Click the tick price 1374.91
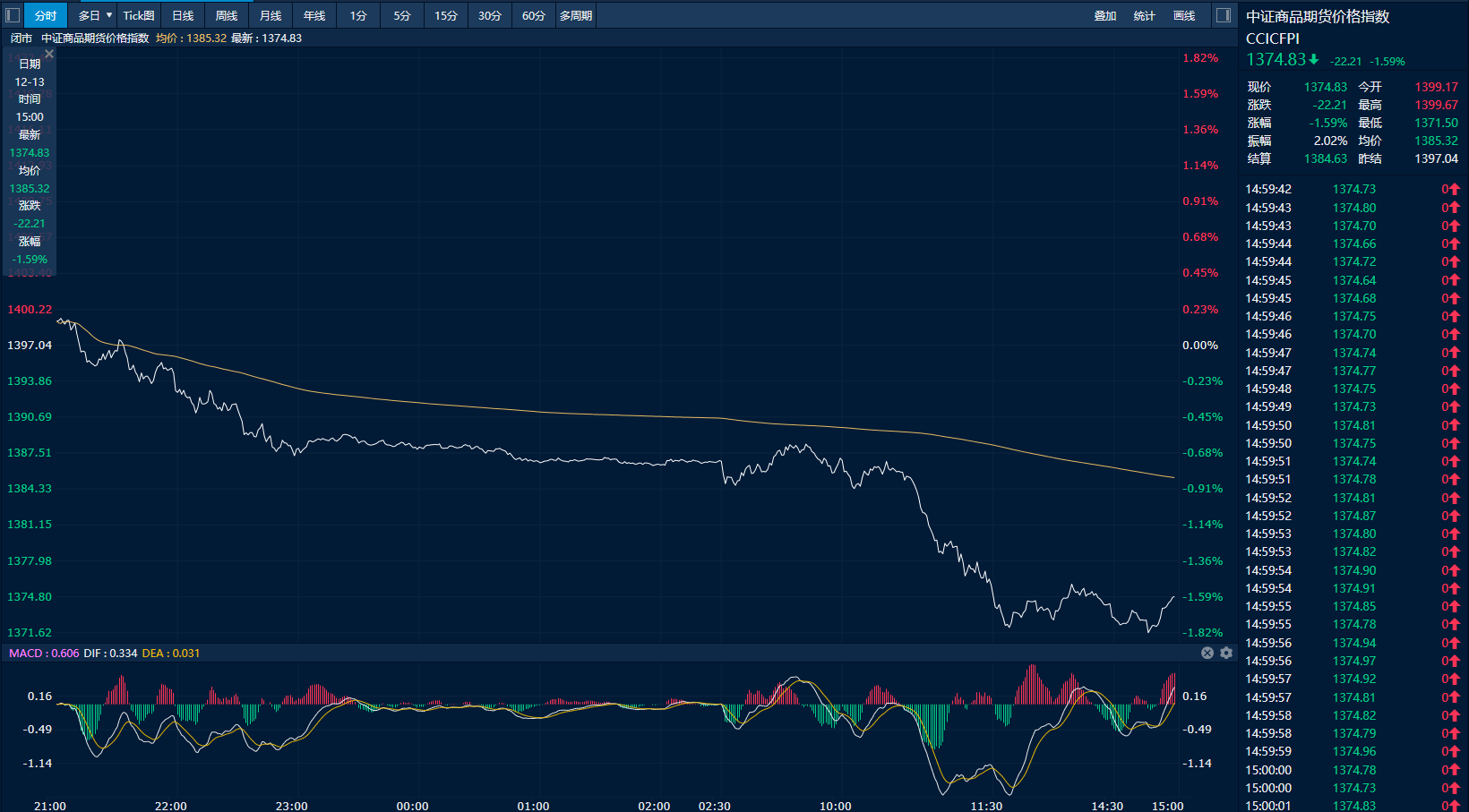The height and width of the screenshot is (812, 1469). coord(1354,588)
